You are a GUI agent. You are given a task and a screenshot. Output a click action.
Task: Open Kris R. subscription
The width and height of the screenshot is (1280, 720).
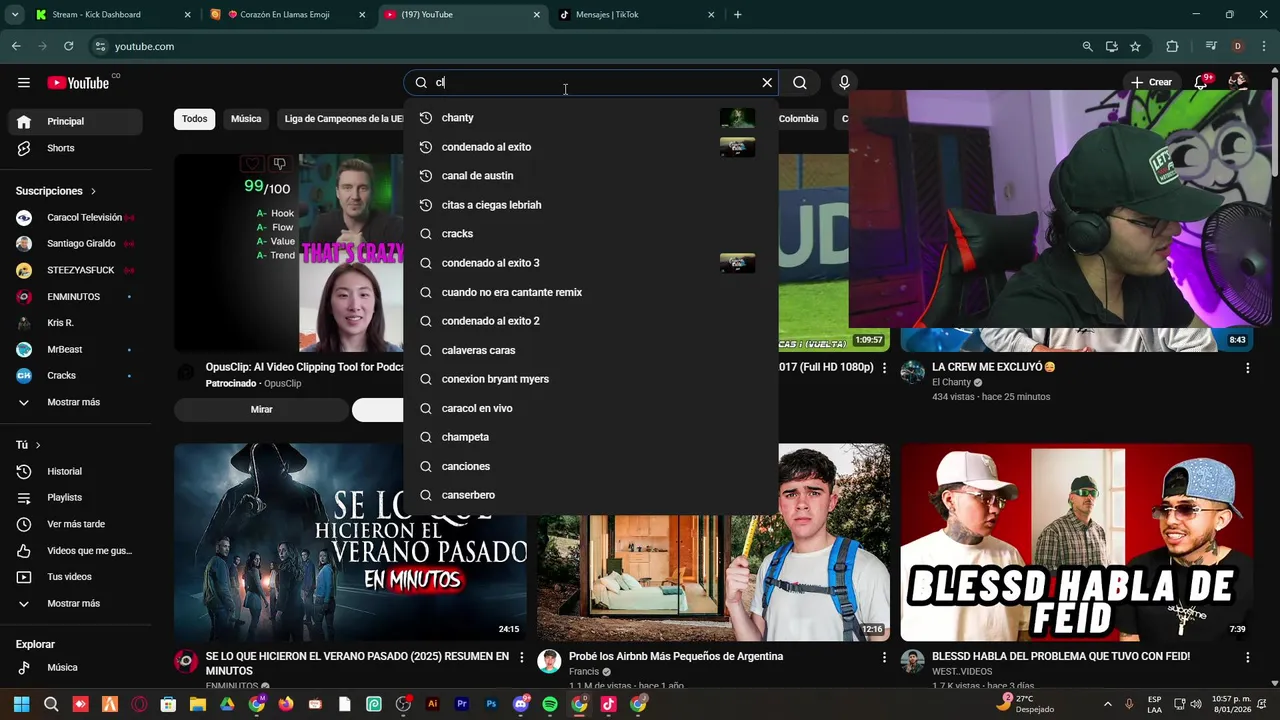[77, 323]
